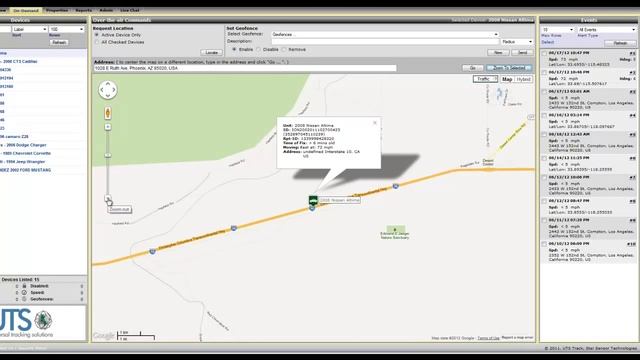The height and width of the screenshot is (360, 640).
Task: Open the All Events alert type dropdown
Action: [x=607, y=30]
